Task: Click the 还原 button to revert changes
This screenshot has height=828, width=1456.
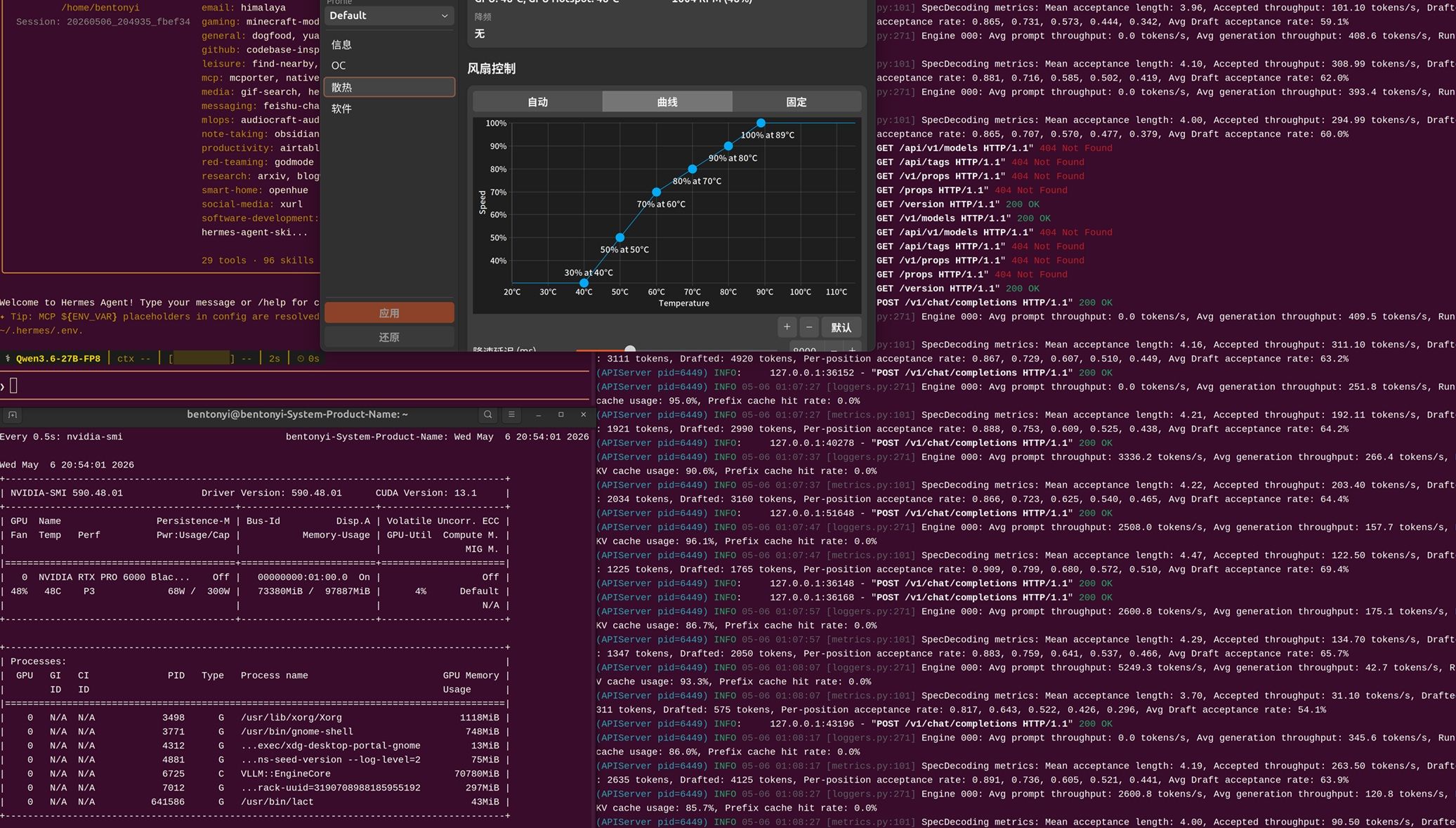Action: (x=389, y=337)
